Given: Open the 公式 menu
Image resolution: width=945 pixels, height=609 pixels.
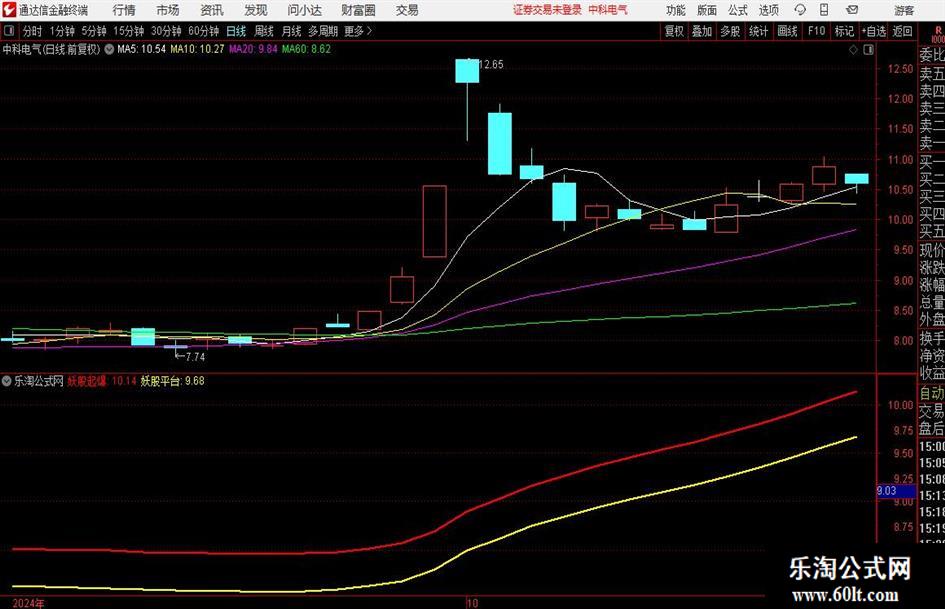Looking at the screenshot, I should [x=737, y=10].
